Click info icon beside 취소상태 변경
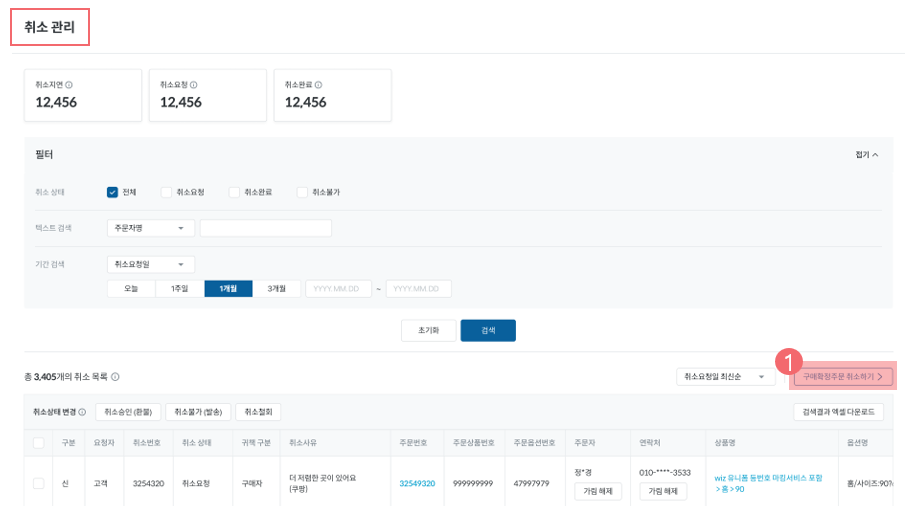Image resolution: width=905 pixels, height=506 pixels. [82, 412]
